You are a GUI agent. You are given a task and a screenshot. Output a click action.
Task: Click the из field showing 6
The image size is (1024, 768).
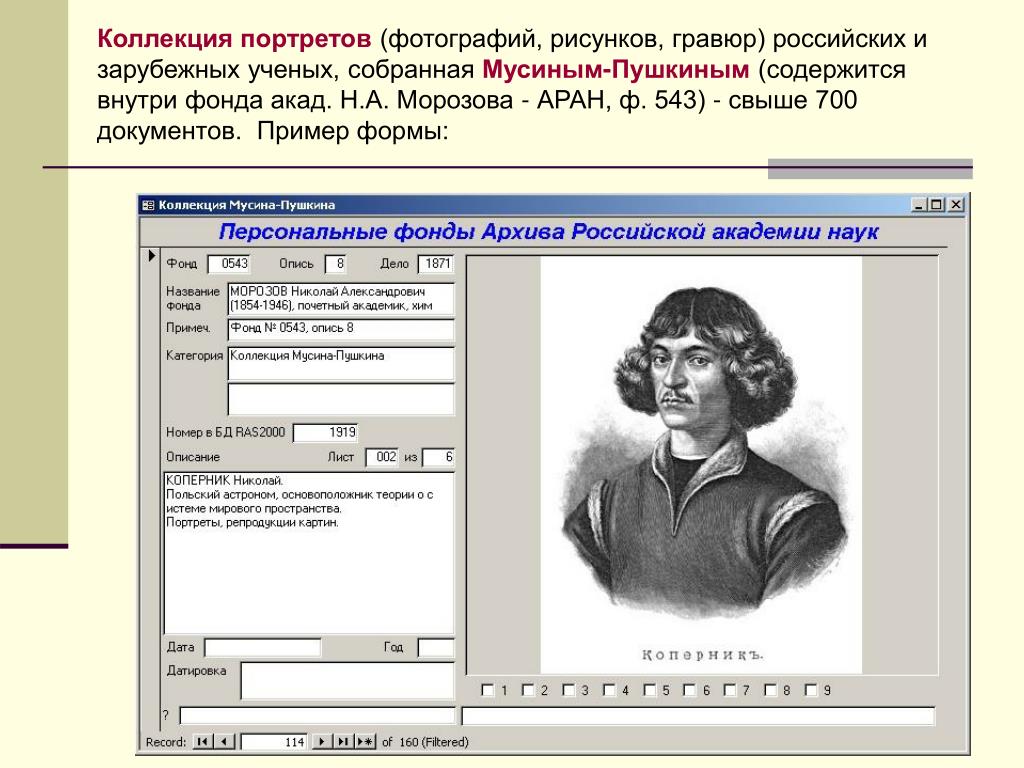tap(438, 457)
